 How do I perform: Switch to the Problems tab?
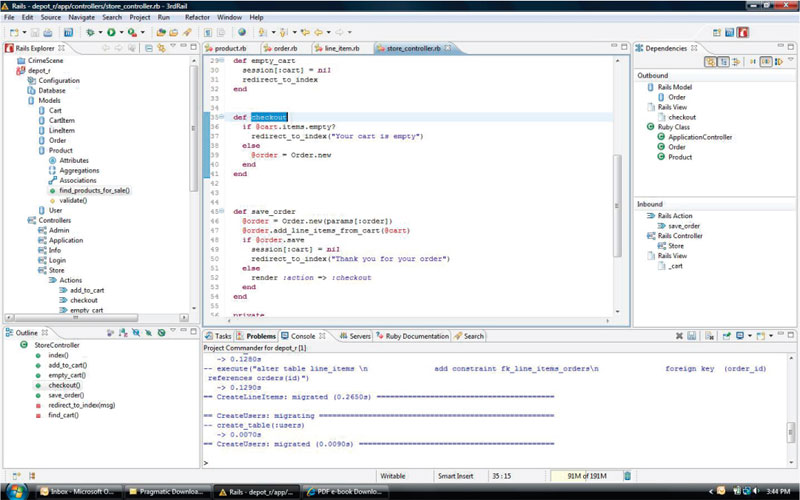pos(257,336)
